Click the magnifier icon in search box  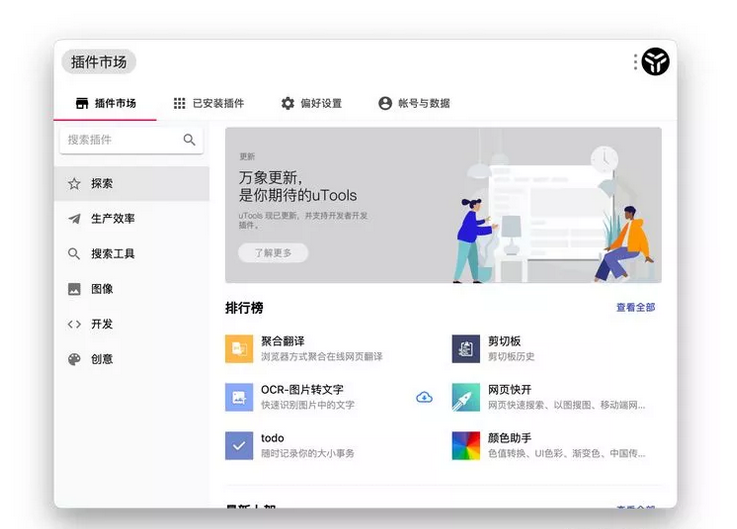click(189, 140)
